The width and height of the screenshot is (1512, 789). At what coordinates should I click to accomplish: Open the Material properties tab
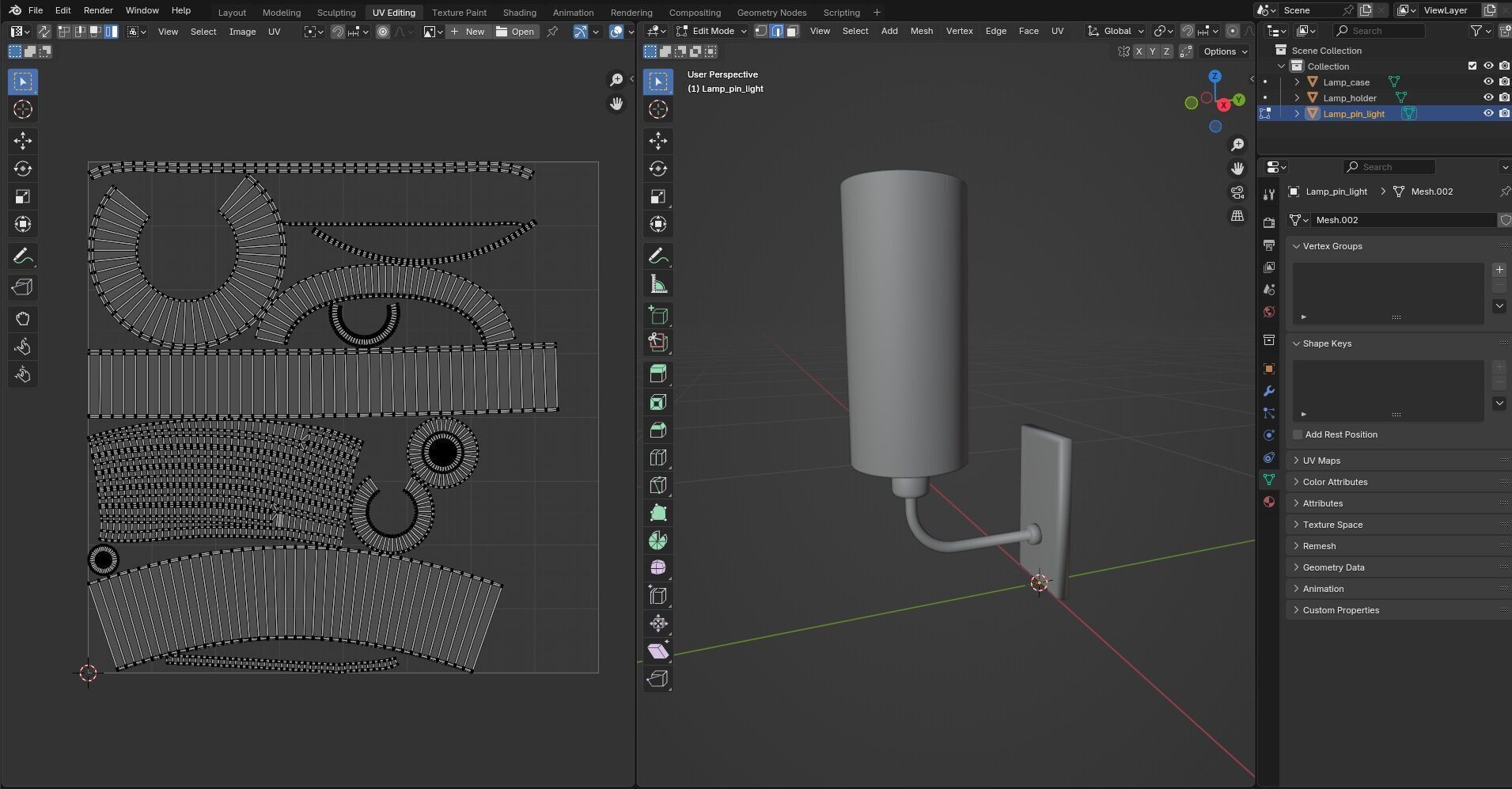(1269, 502)
